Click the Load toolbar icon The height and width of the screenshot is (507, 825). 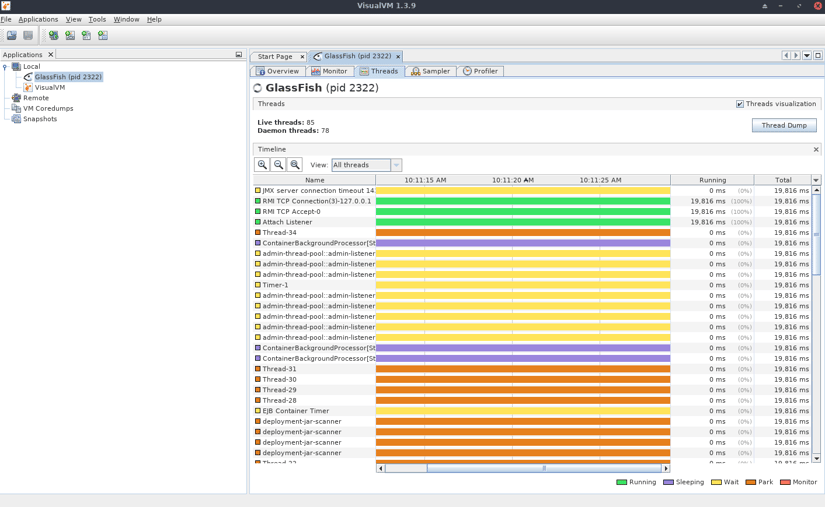[x=12, y=35]
